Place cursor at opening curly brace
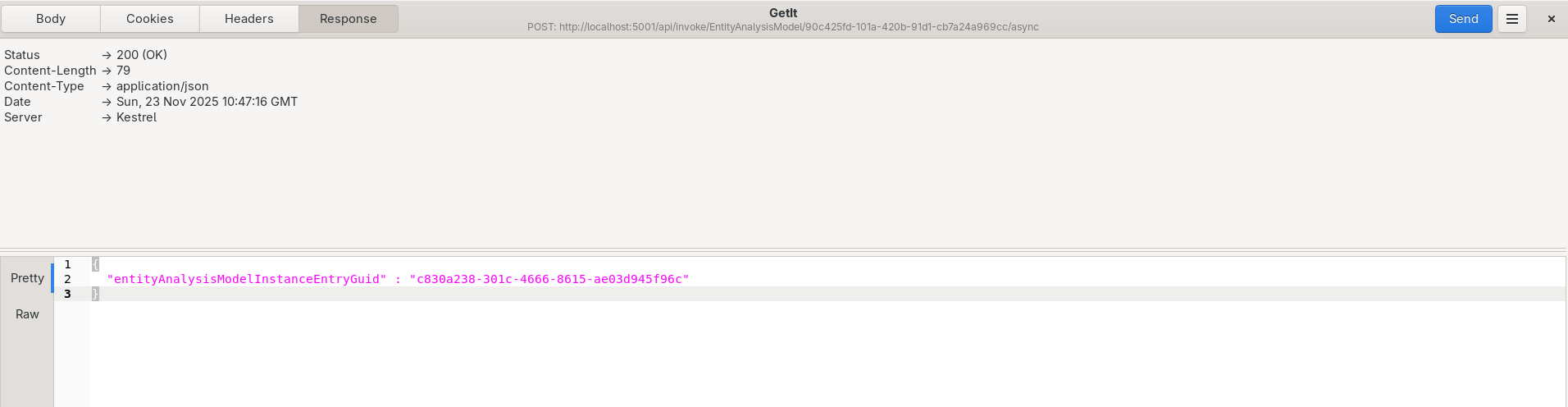This screenshot has width=1568, height=407. pyautogui.click(x=95, y=264)
